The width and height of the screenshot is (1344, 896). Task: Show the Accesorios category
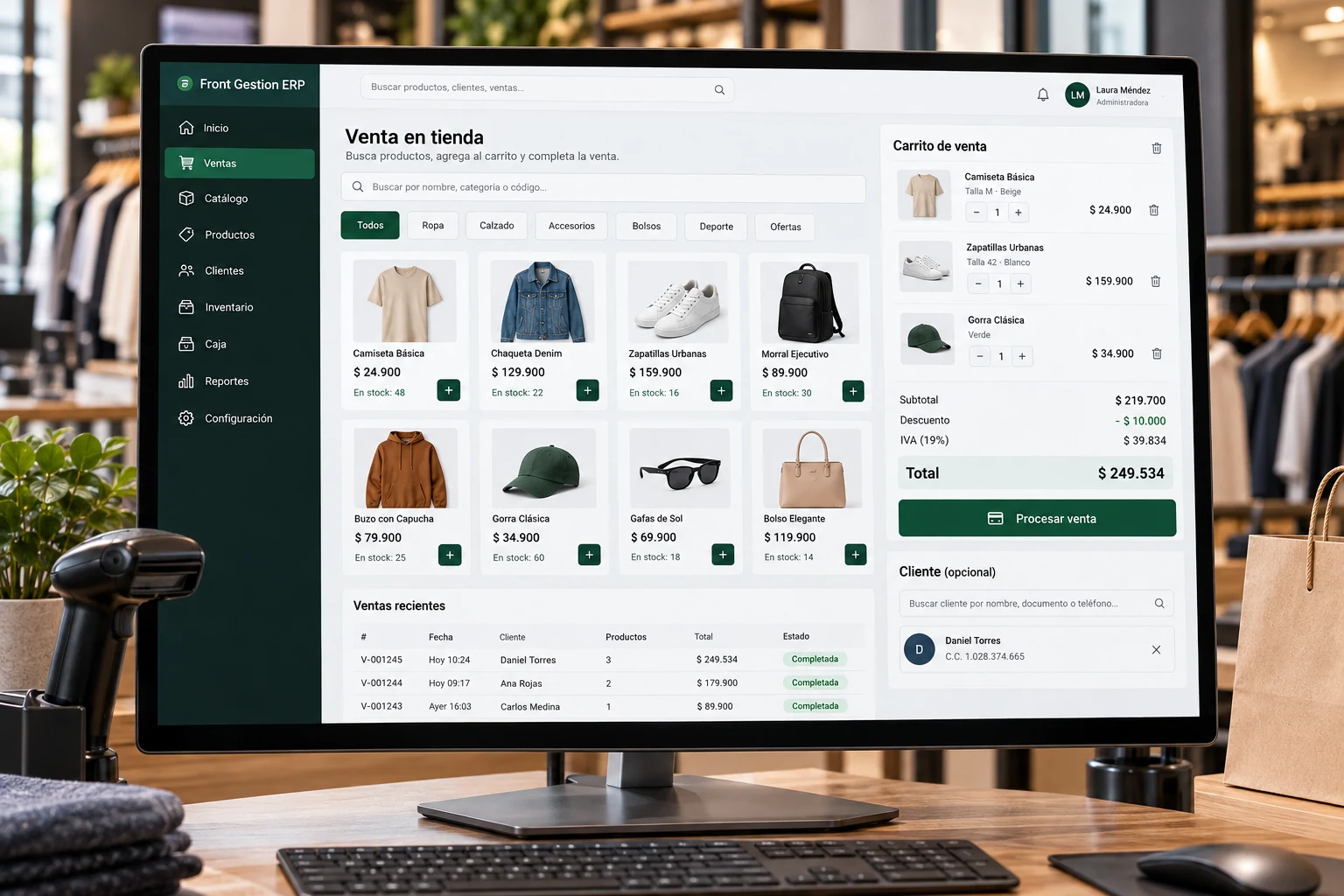(x=571, y=227)
